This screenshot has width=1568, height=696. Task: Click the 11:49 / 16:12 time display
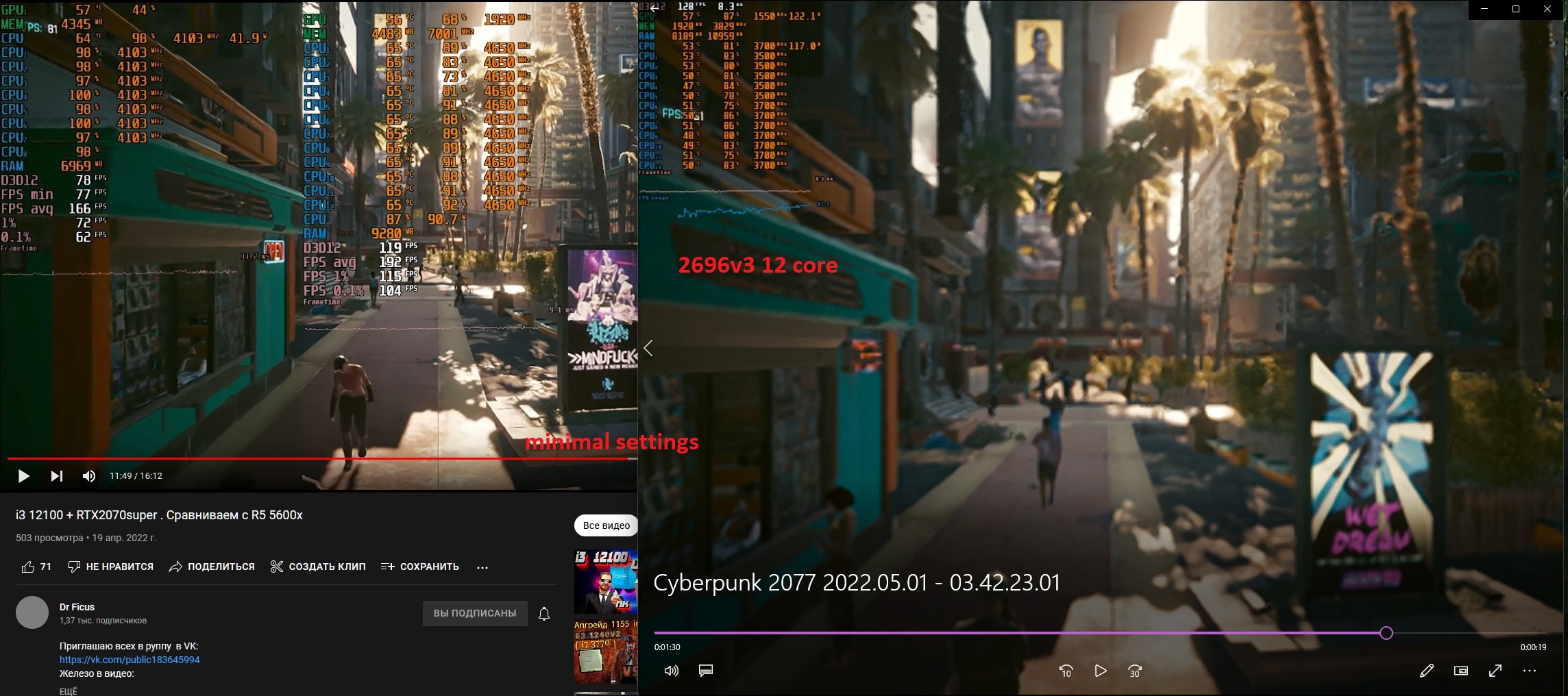point(136,476)
